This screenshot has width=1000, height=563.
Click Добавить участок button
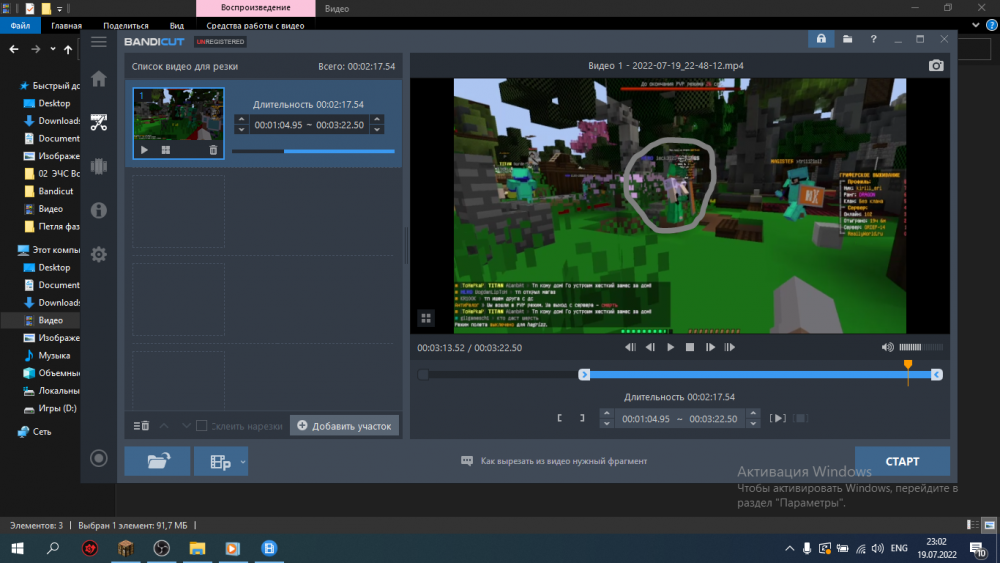[344, 426]
